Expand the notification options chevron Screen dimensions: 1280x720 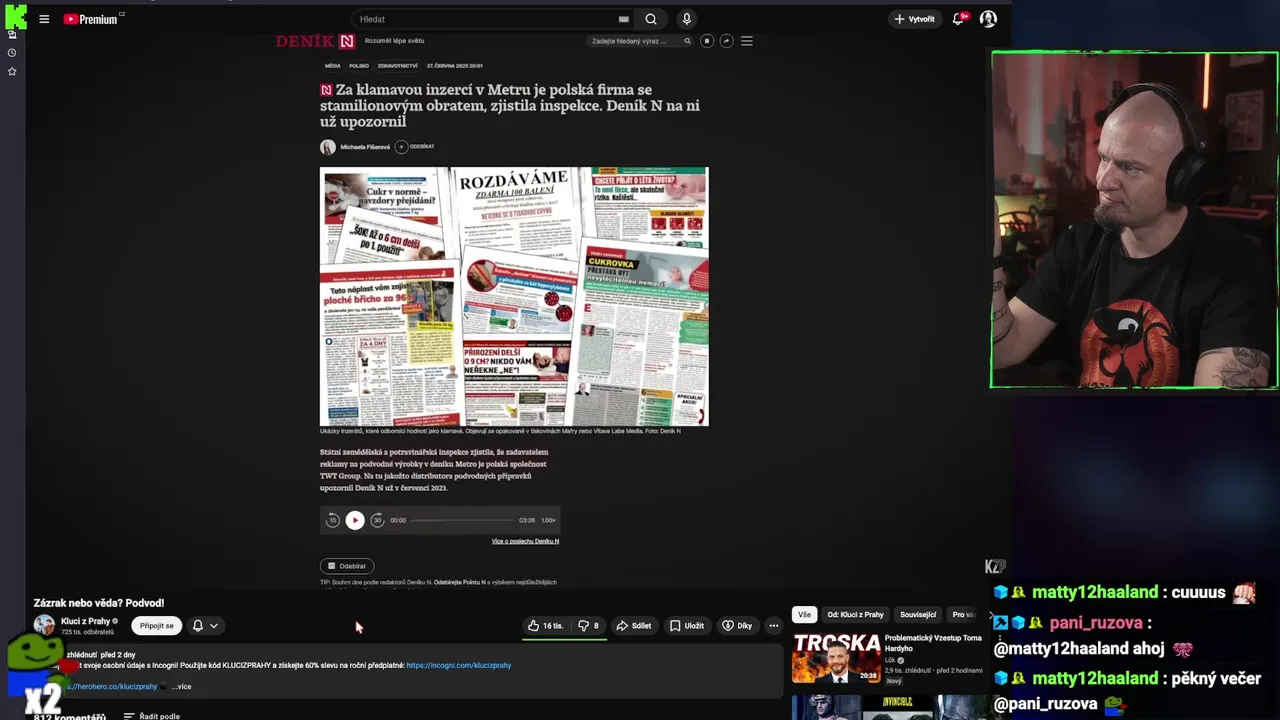[213, 626]
